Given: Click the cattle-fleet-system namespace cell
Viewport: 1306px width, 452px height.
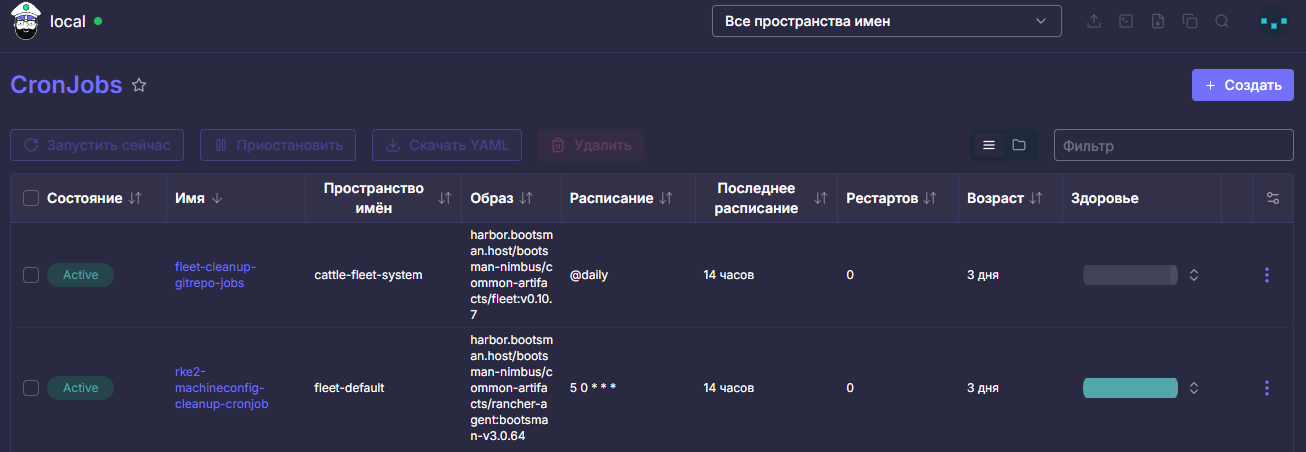Looking at the screenshot, I should click(368, 275).
